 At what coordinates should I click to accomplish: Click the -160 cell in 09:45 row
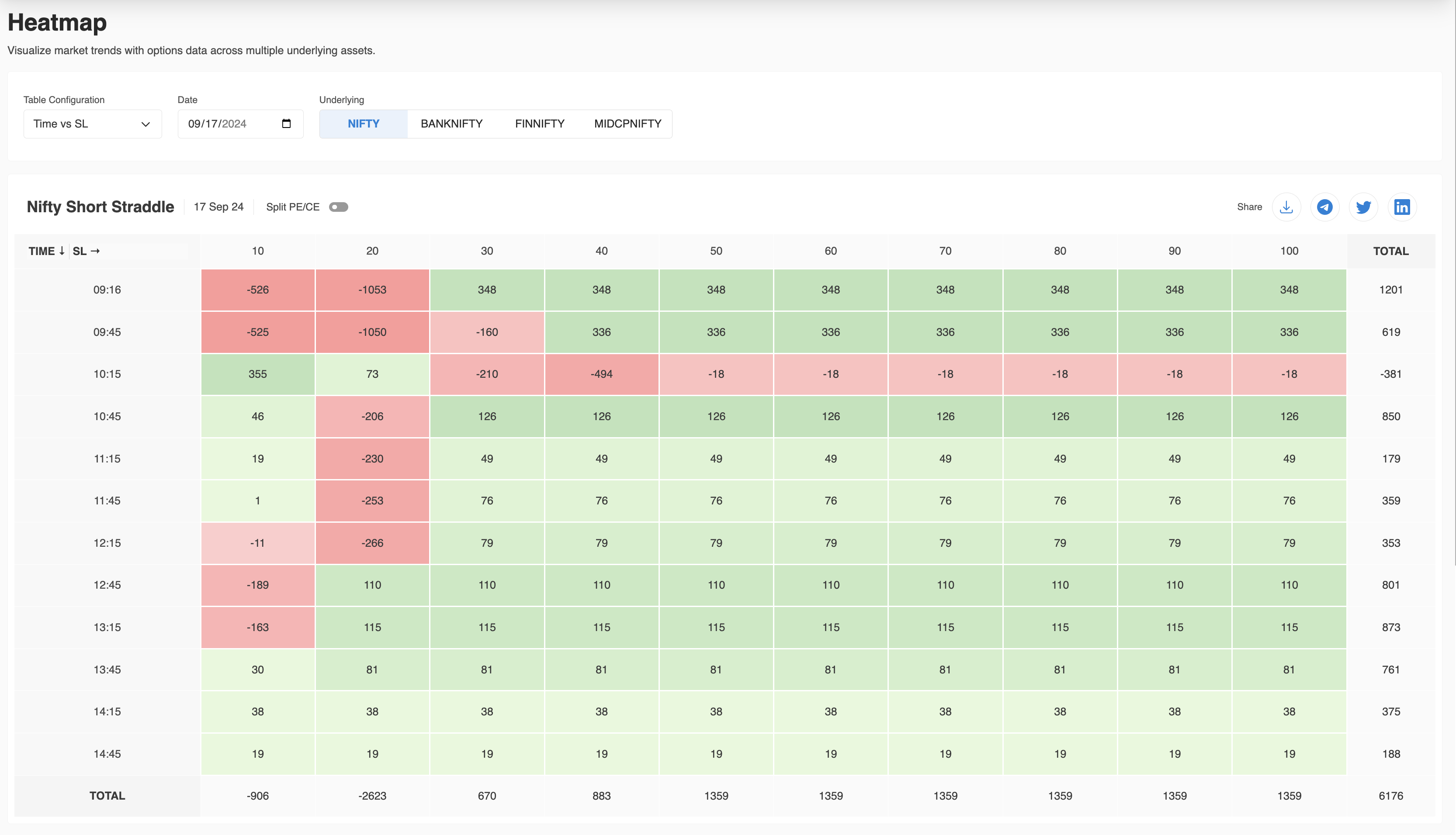[487, 332]
